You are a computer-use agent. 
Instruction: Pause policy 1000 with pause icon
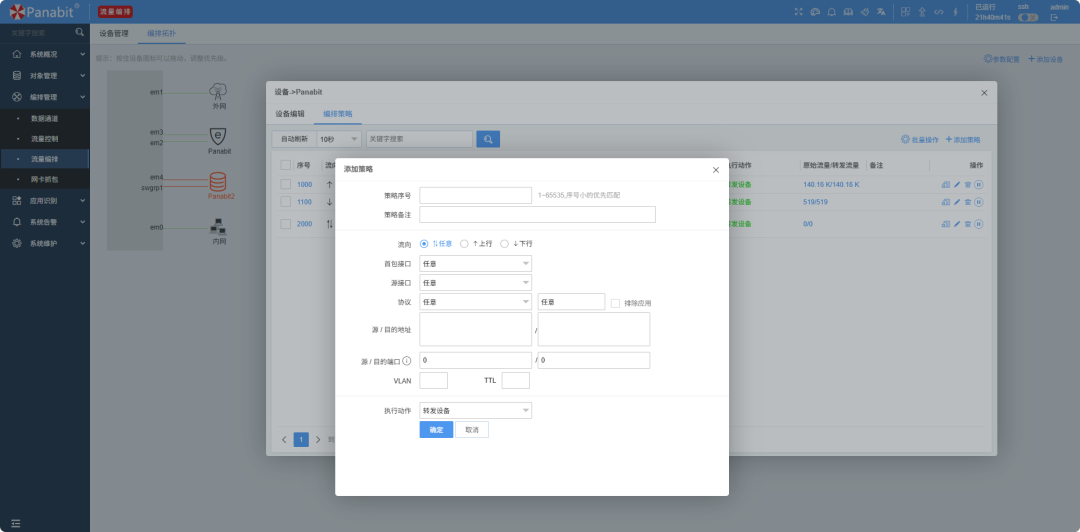pos(979,185)
